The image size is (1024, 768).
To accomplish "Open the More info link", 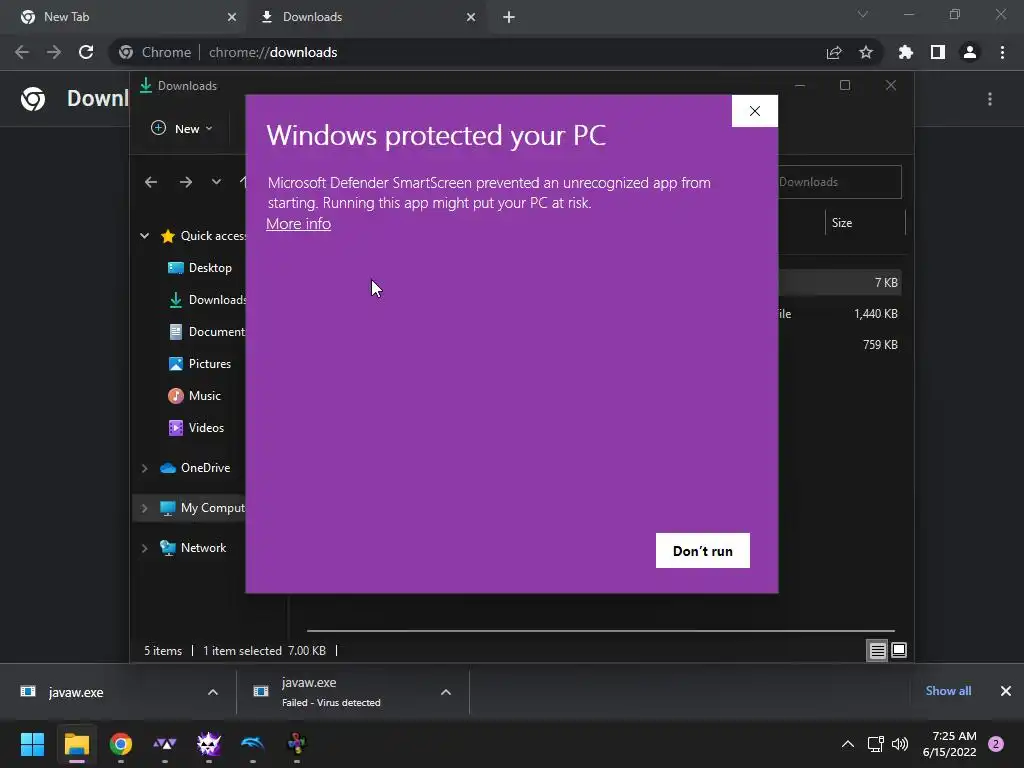I will pyautogui.click(x=298, y=224).
